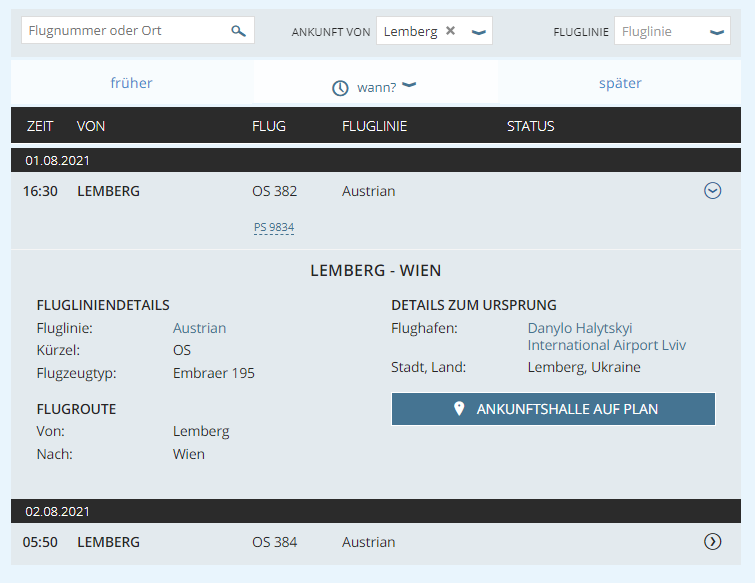This screenshot has height=583, width=755.
Task: Click the map pin icon on button
Action: (x=459, y=409)
